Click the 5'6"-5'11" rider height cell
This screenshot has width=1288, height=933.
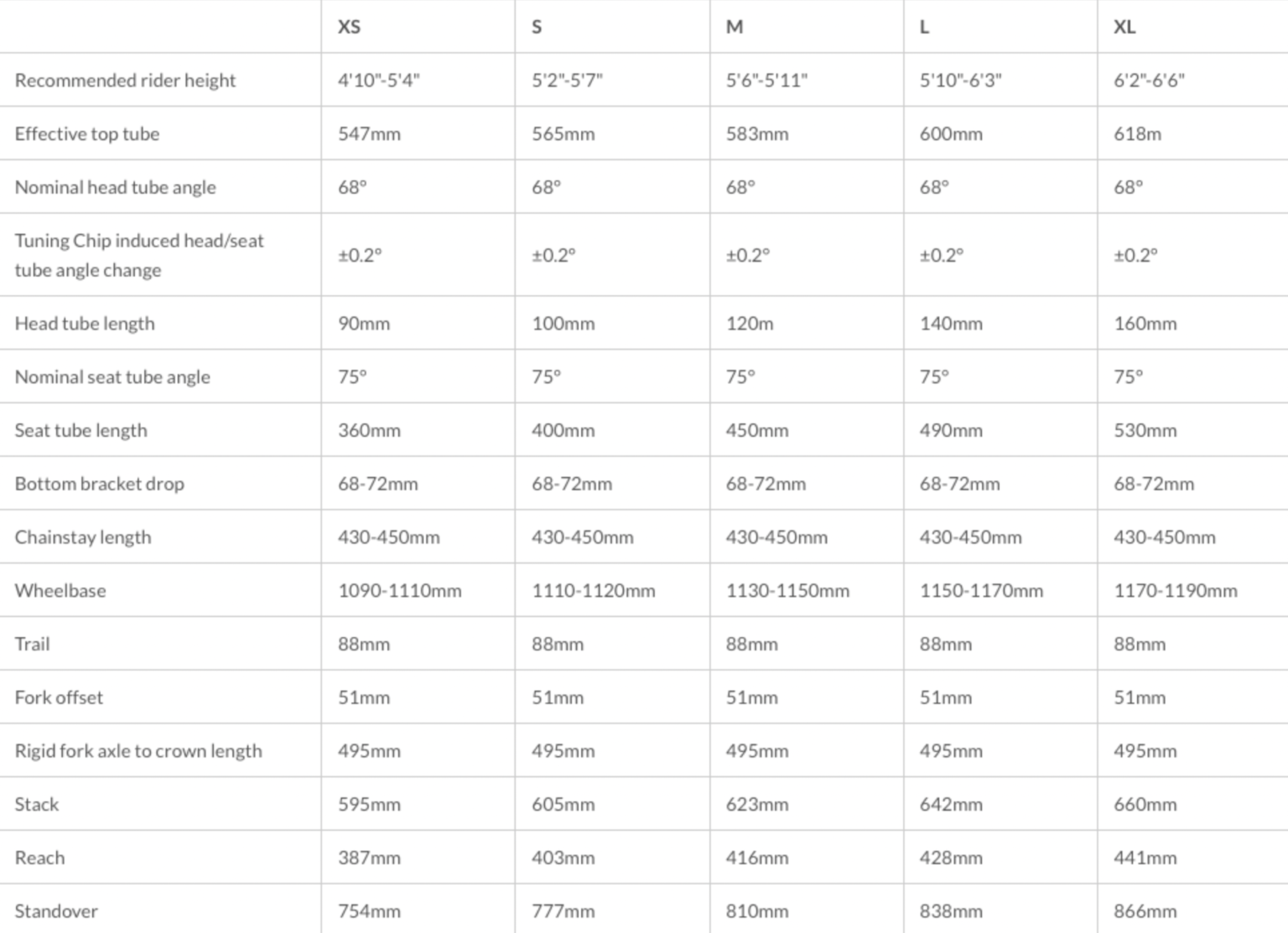click(x=766, y=80)
